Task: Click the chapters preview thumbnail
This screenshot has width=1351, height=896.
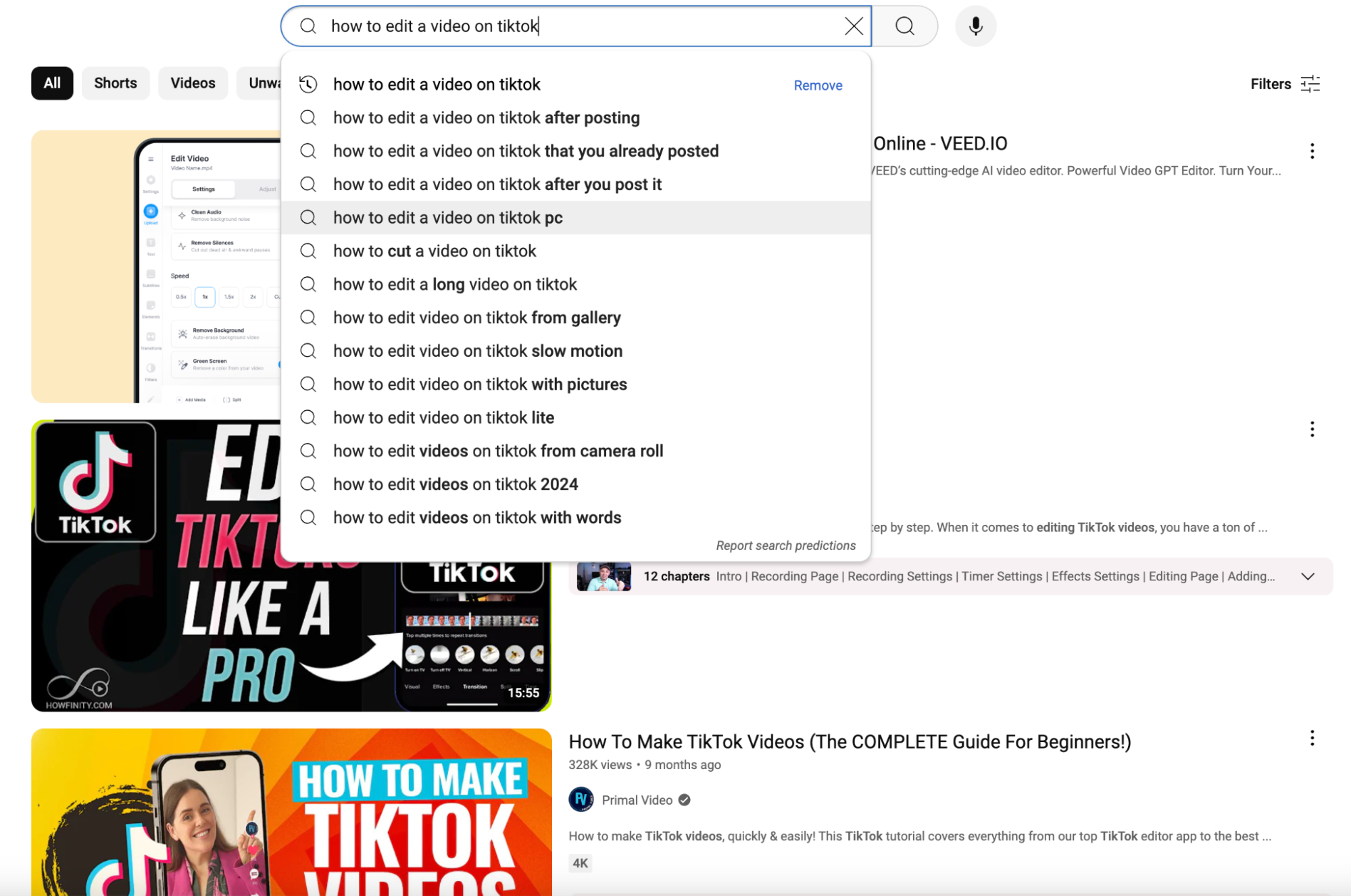Action: pos(604,576)
